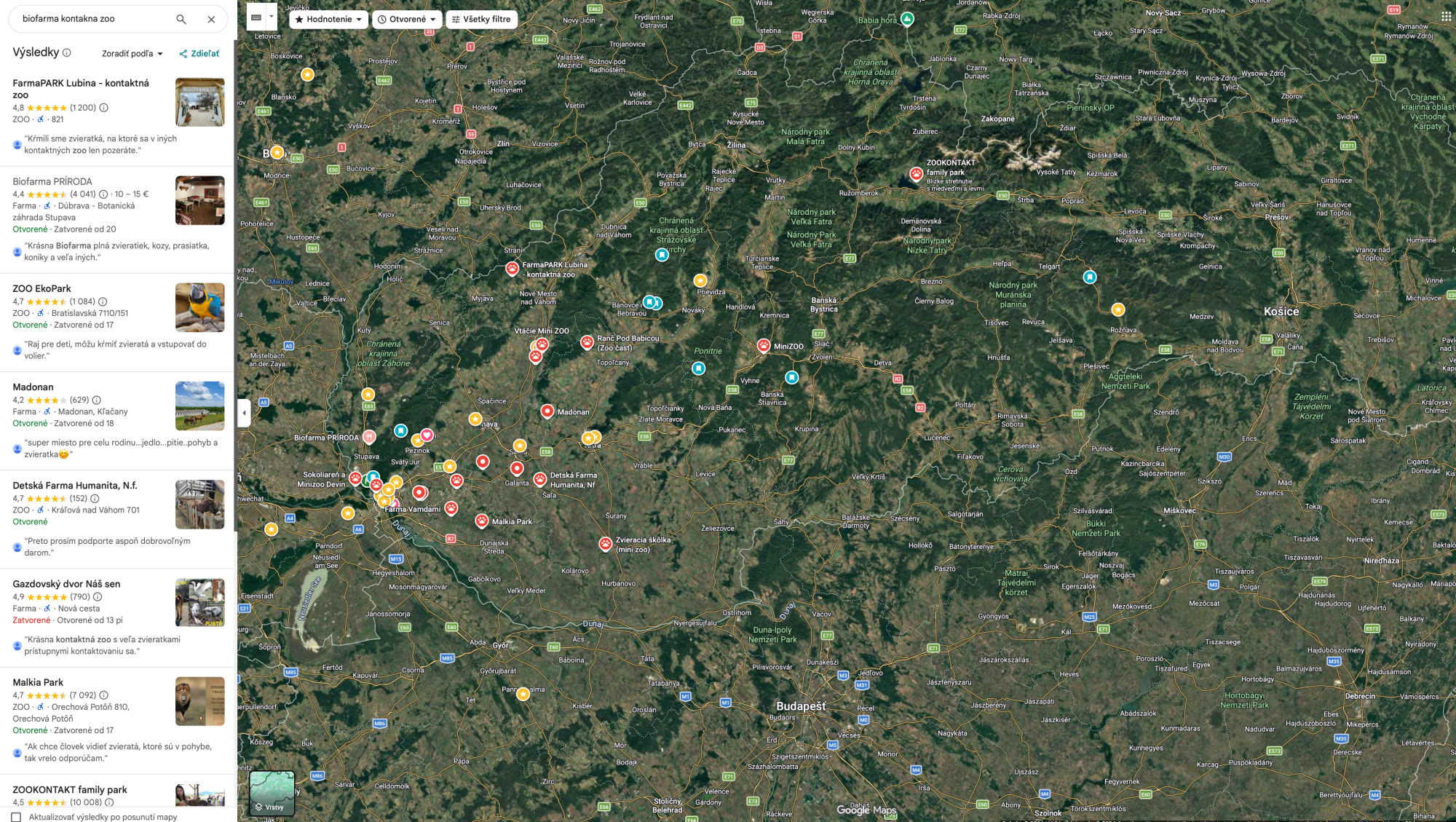Open the Otvorené hours filter dropdown
Image resolution: width=1456 pixels, height=822 pixels.
[x=408, y=20]
